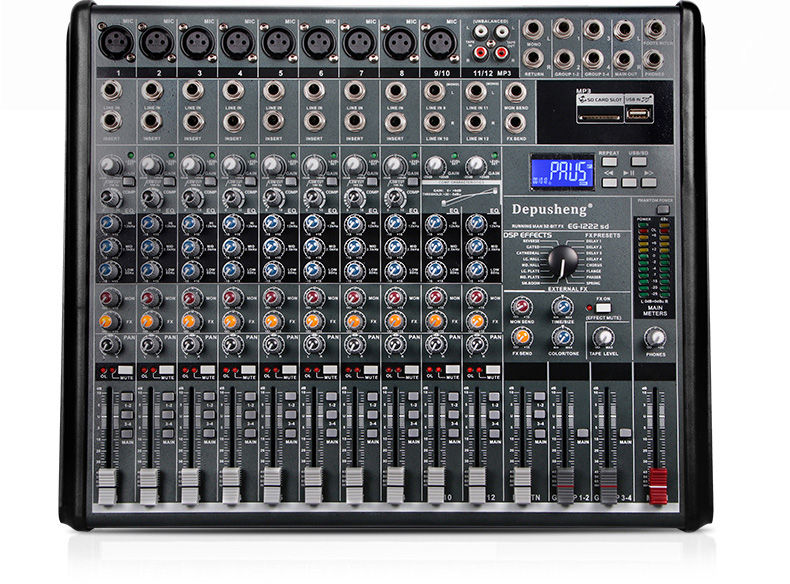Click the LINE IN 12 jack
The height and width of the screenshot is (584, 790).
click(475, 122)
